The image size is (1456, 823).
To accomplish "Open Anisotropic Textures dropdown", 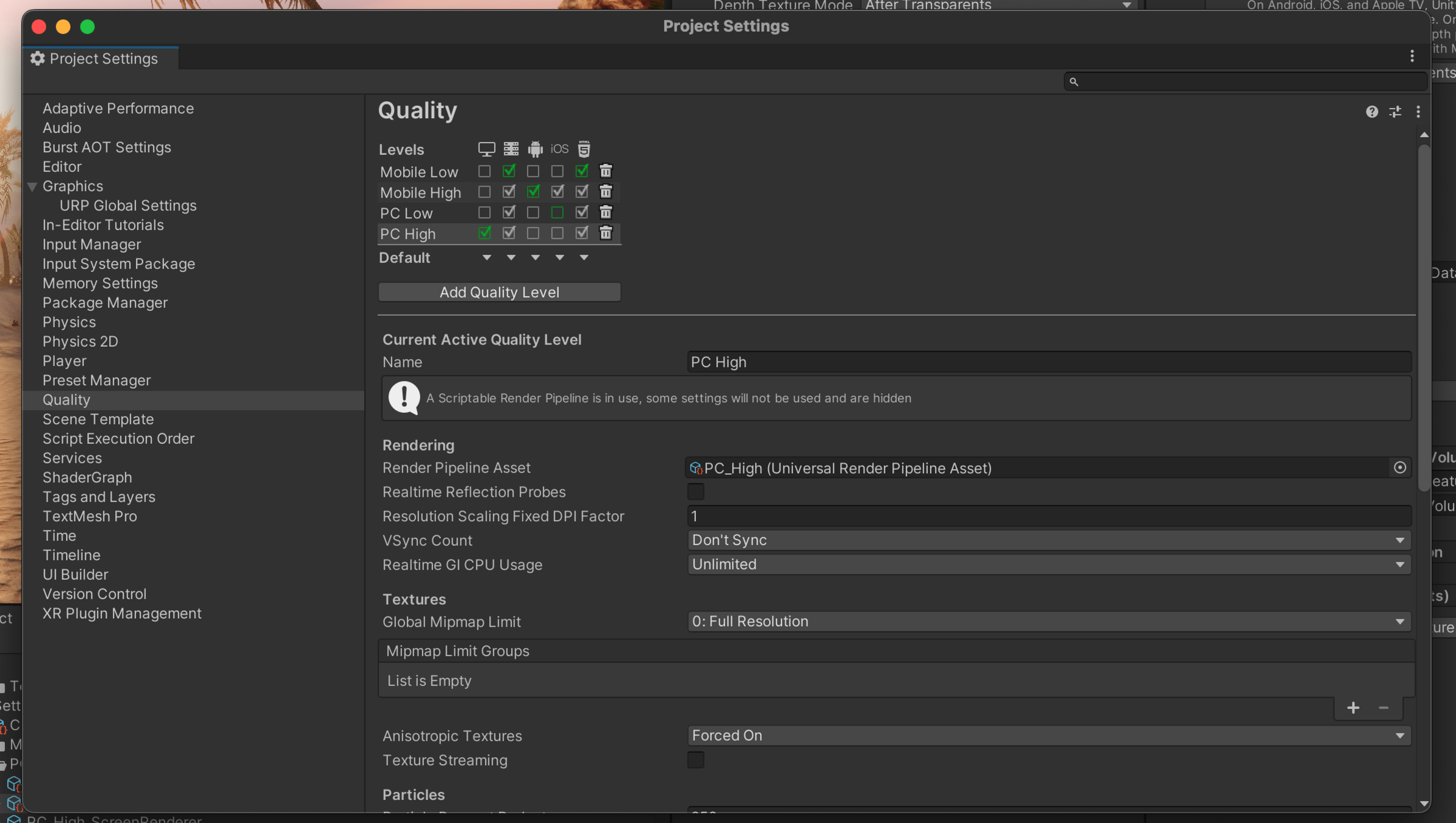I will (1048, 735).
